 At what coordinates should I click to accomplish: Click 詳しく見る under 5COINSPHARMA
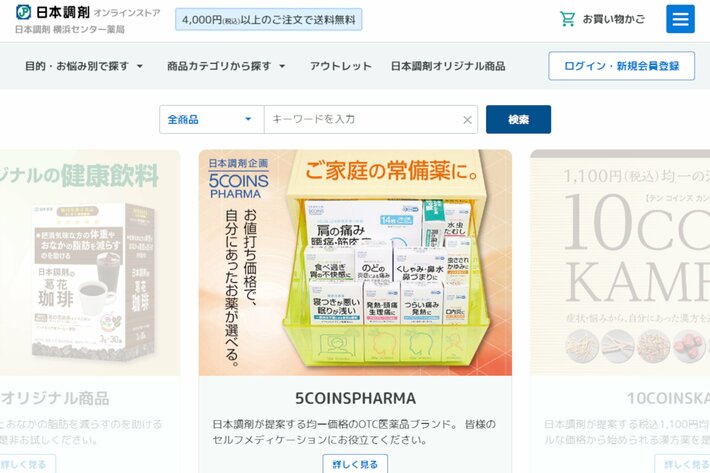pos(355,464)
